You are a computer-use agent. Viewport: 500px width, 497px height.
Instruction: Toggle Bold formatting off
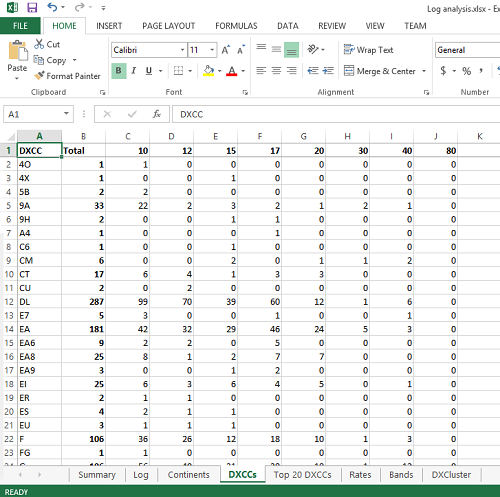(119, 71)
